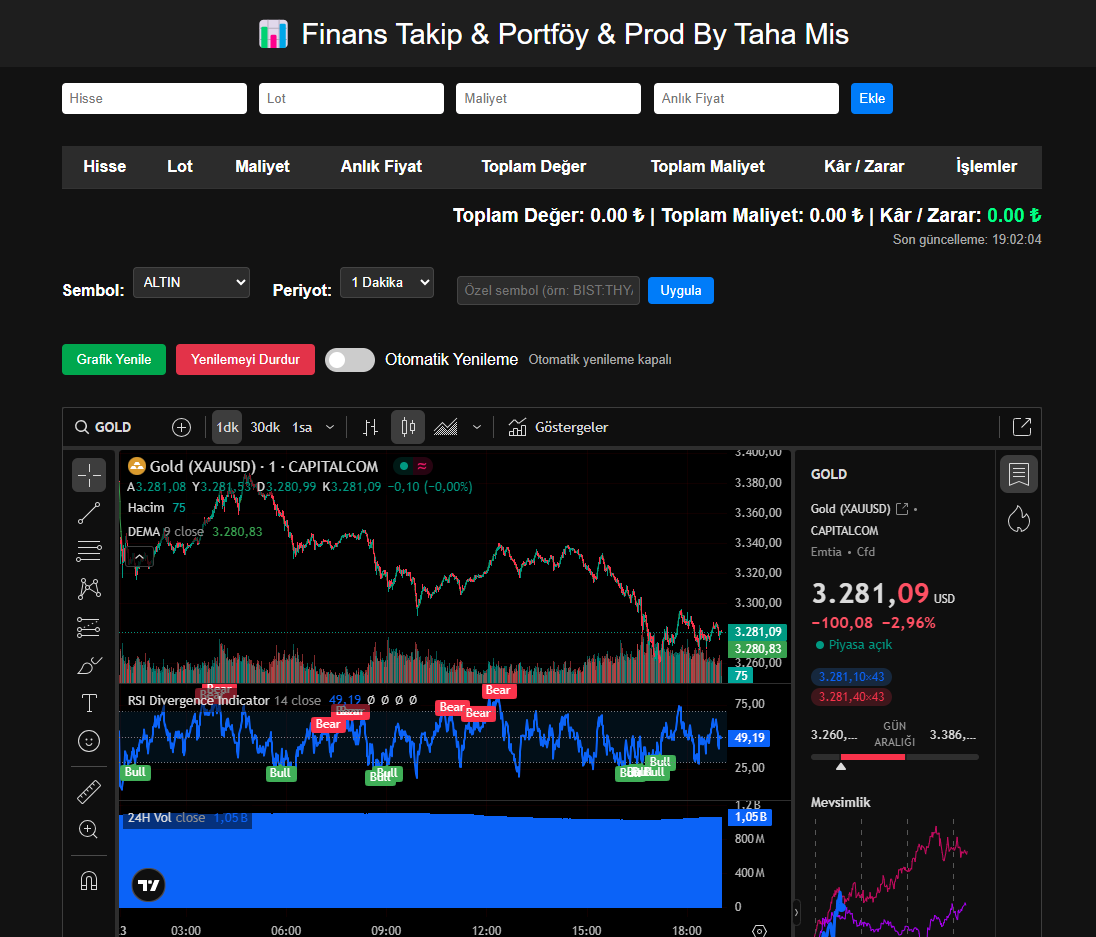1096x937 pixels.
Task: Open the Göstergeler indicators menu
Action: 558,428
